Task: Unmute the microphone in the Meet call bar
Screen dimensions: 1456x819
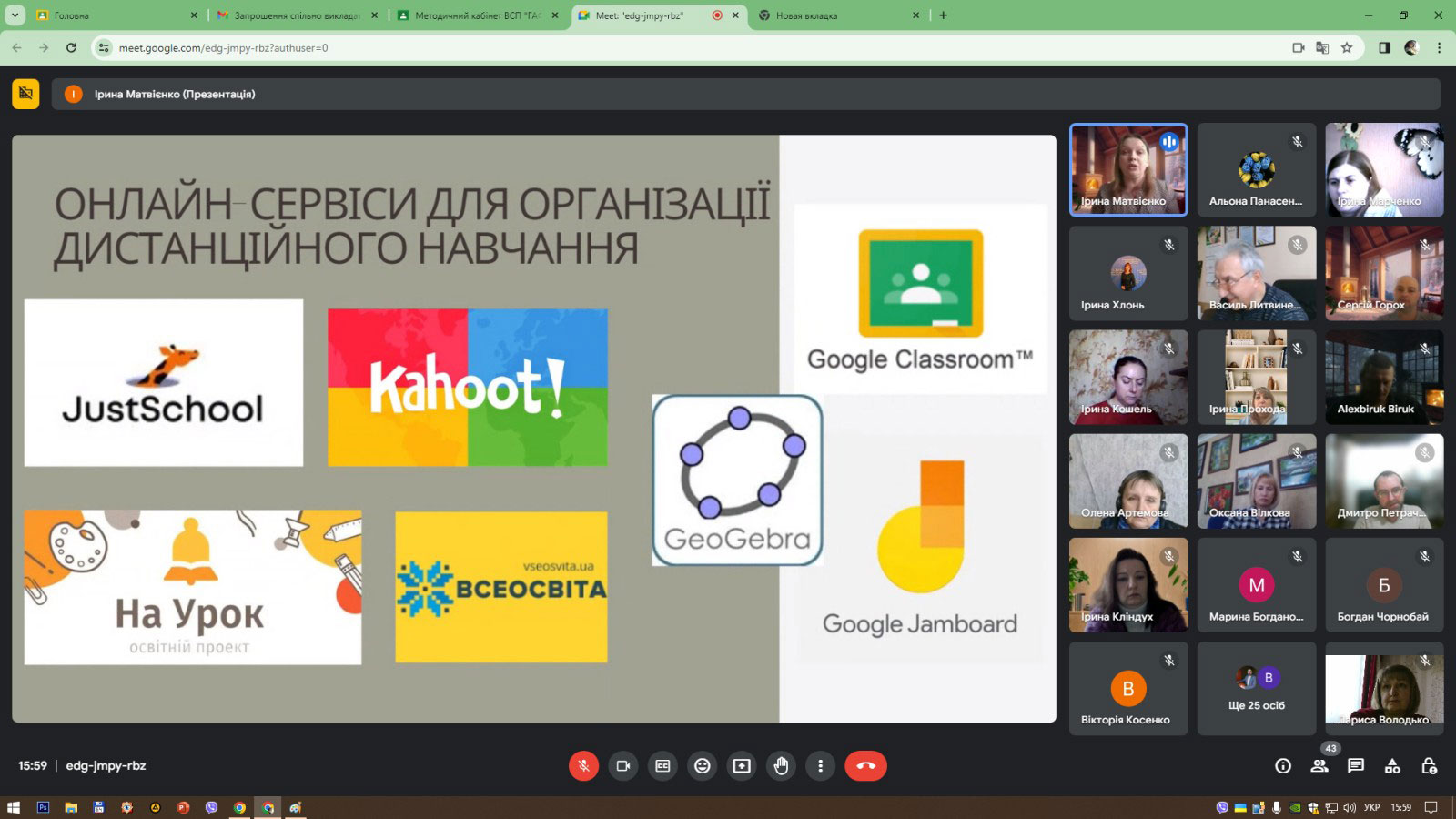Action: [584, 766]
